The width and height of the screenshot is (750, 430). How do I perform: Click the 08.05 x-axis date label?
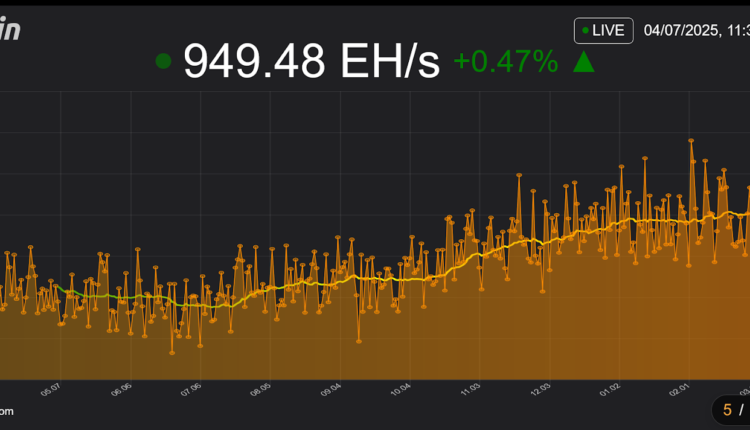pos(260,389)
